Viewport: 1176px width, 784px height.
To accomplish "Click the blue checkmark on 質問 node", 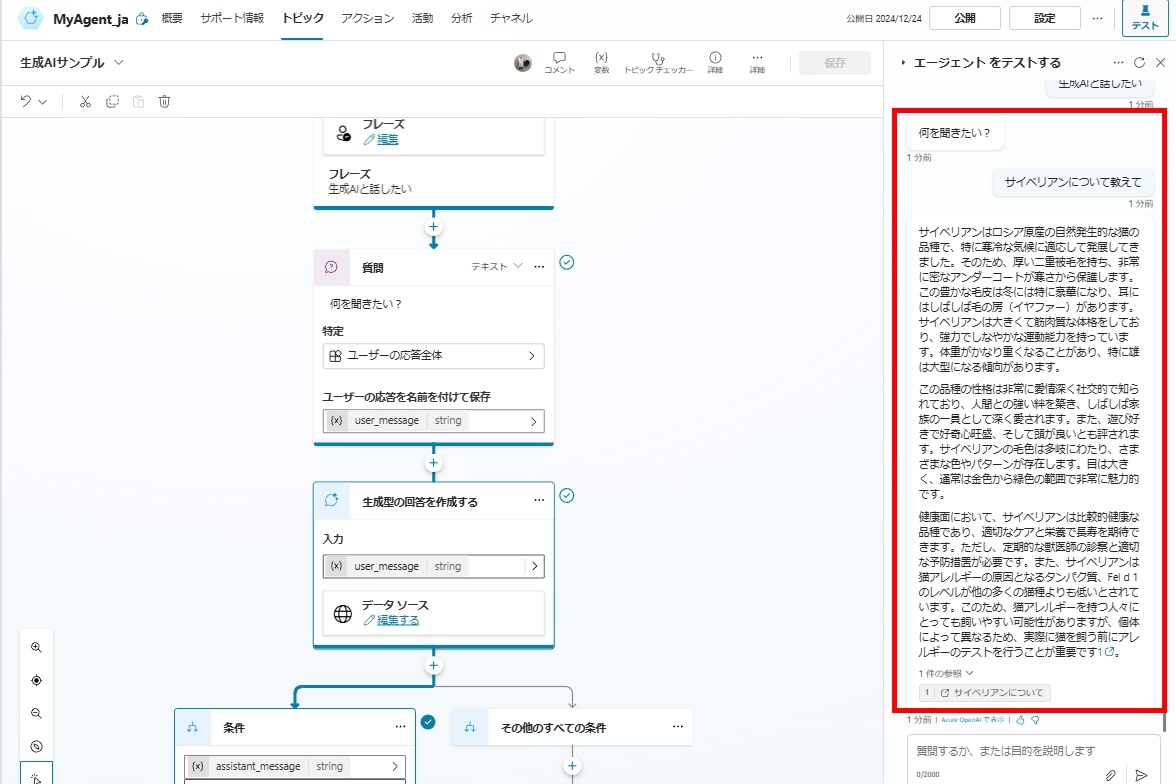I will [567, 260].
